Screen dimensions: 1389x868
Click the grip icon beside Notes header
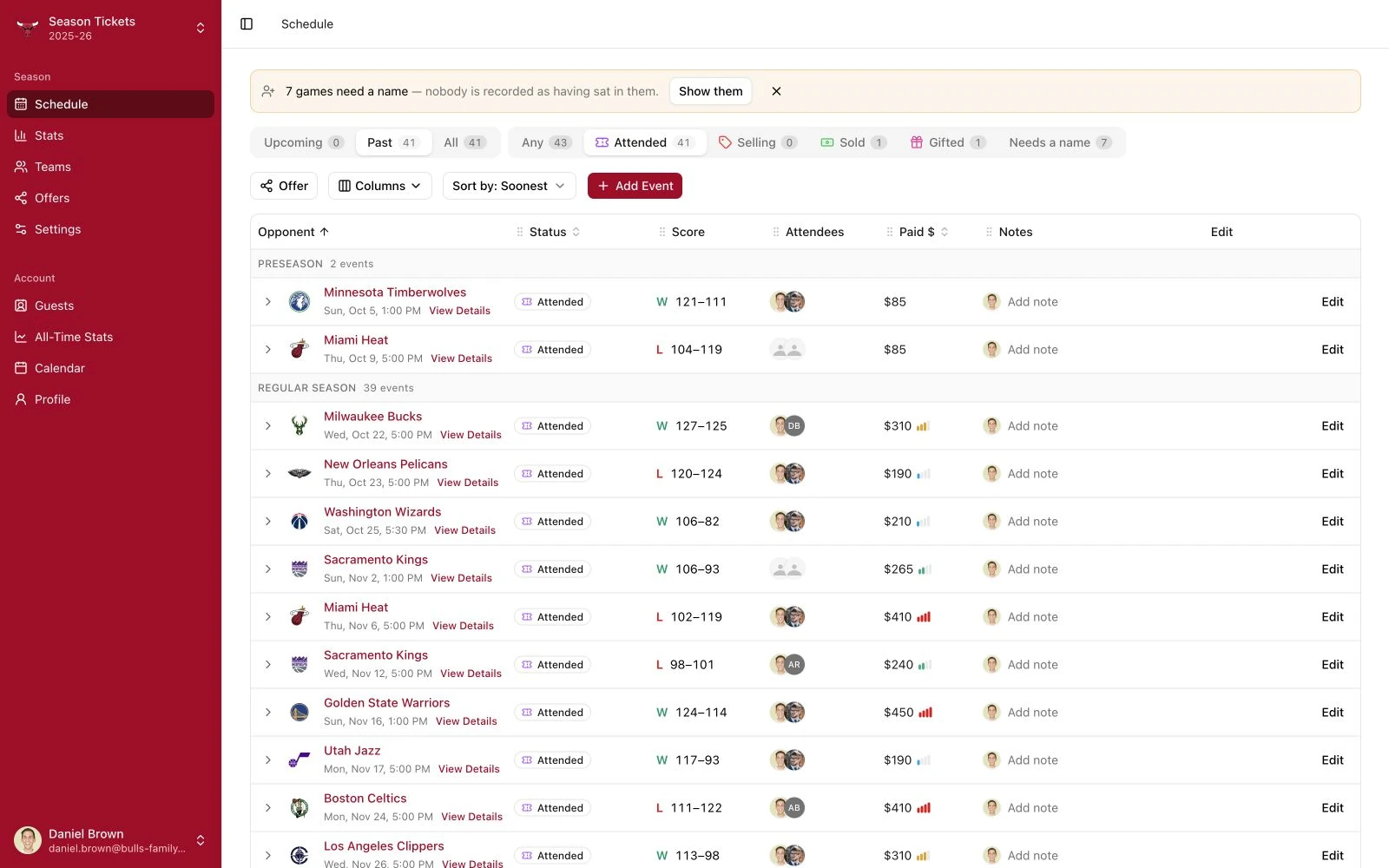[989, 232]
